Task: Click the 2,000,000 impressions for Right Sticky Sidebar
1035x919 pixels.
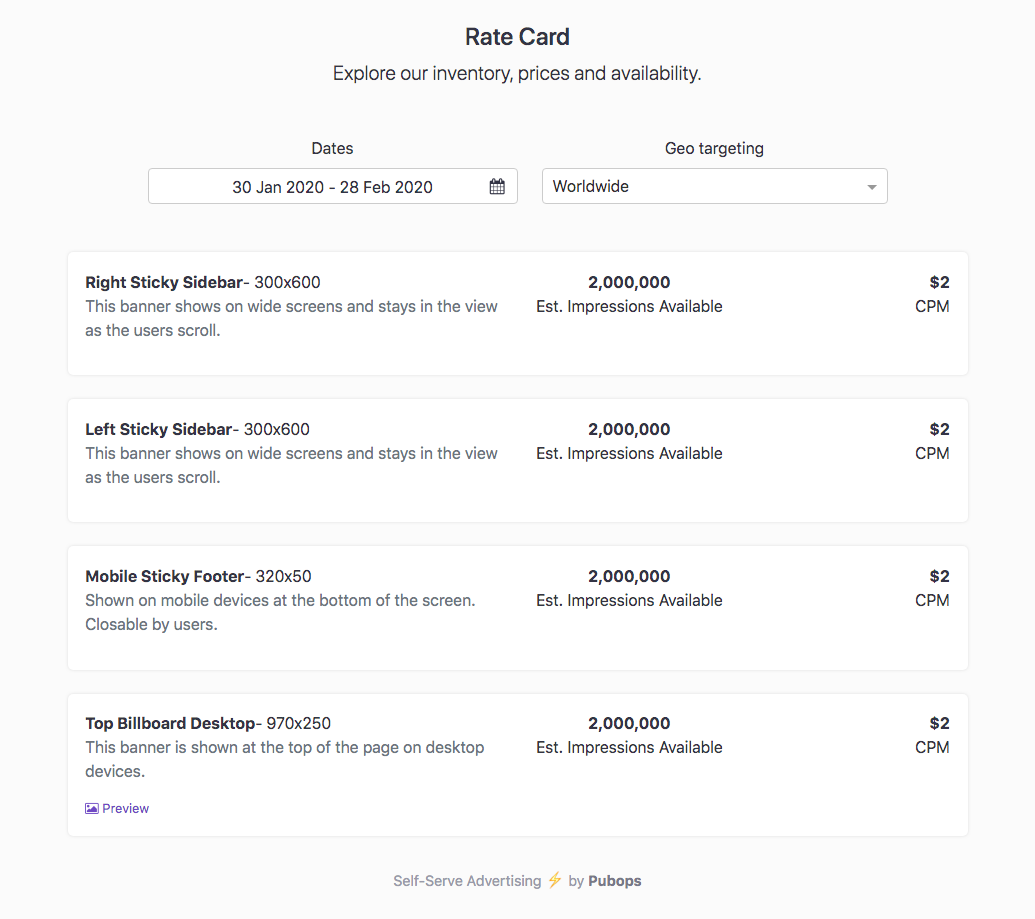Action: coord(628,282)
